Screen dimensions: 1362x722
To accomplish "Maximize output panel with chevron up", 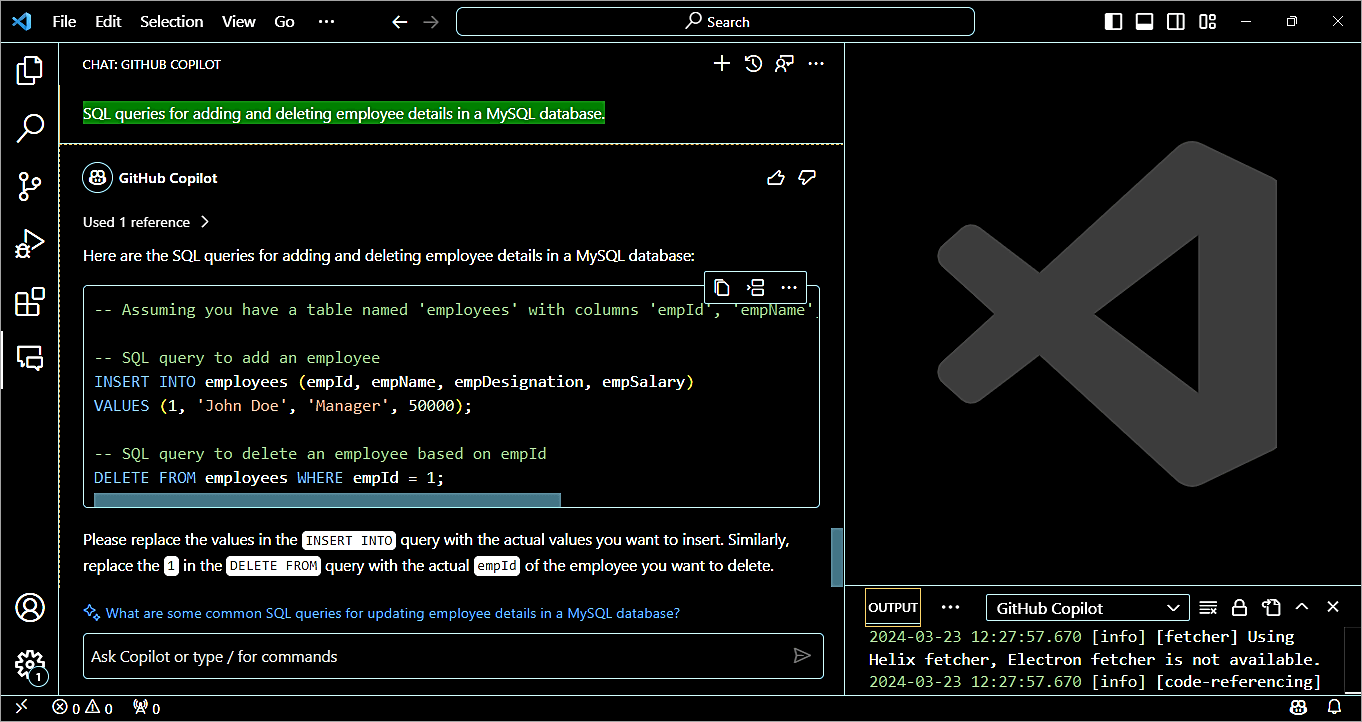I will 1301,607.
